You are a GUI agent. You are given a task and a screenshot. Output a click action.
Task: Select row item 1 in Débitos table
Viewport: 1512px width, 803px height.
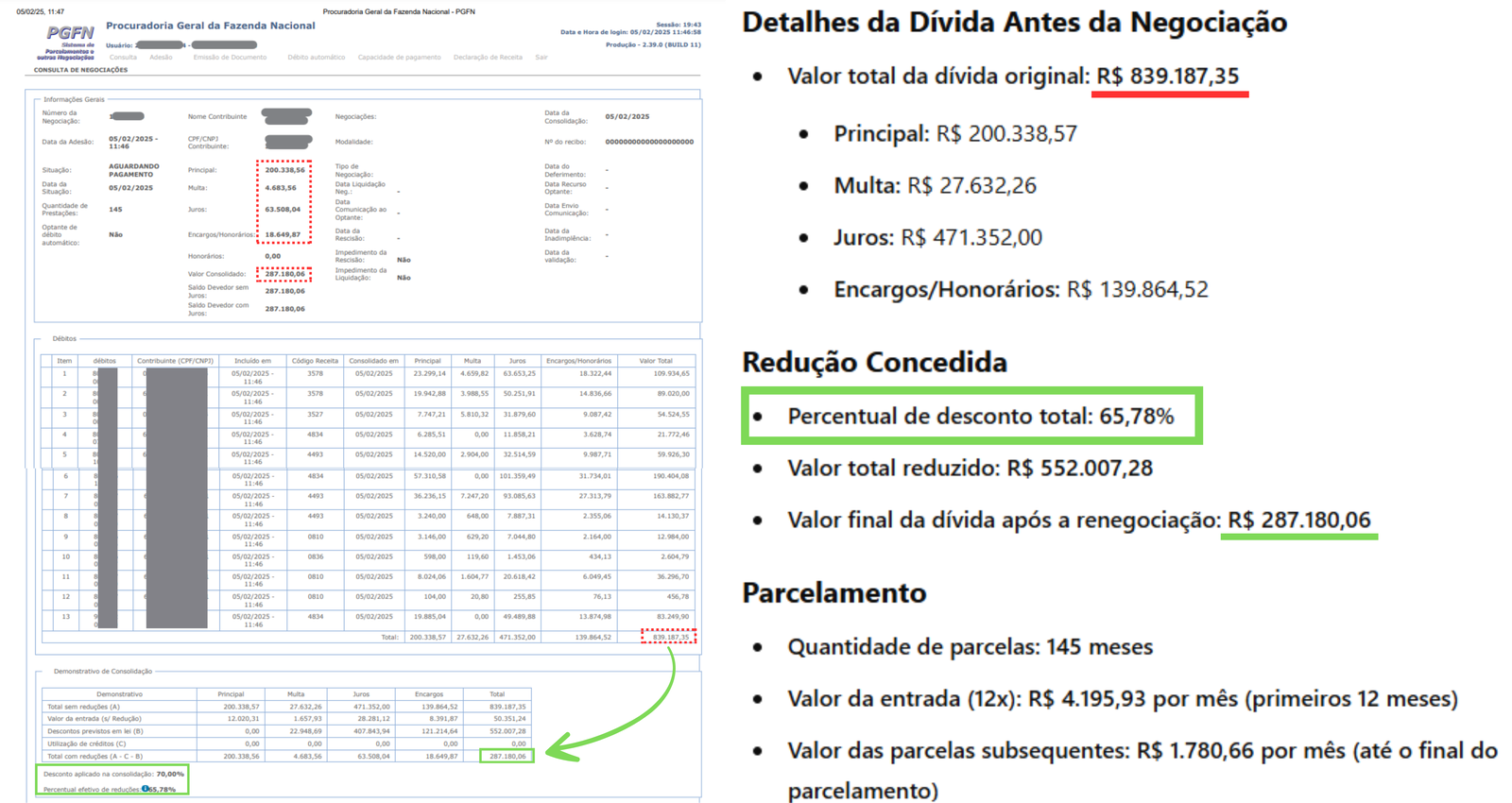pyautogui.click(x=64, y=374)
